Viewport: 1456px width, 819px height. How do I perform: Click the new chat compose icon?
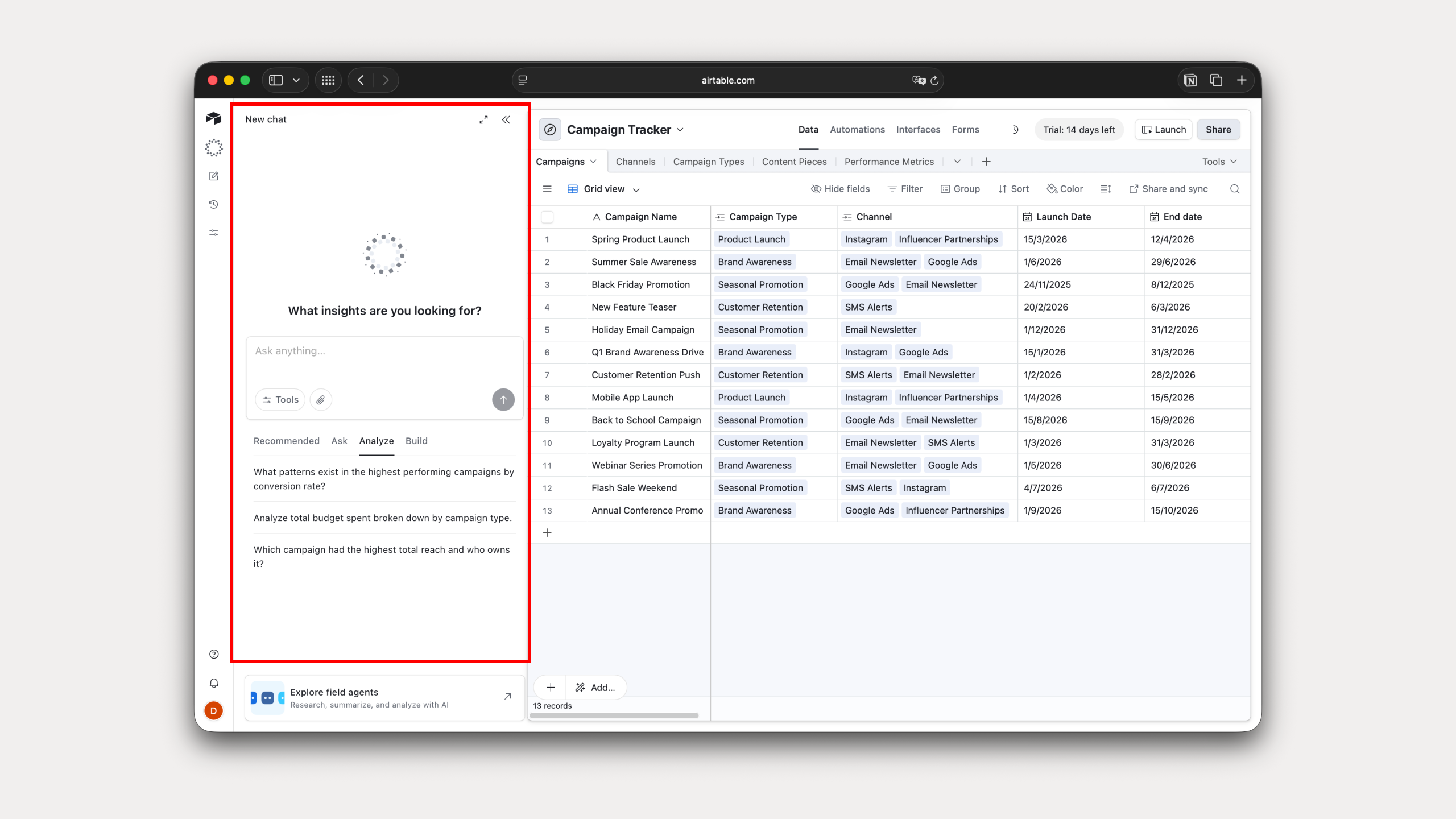click(214, 176)
